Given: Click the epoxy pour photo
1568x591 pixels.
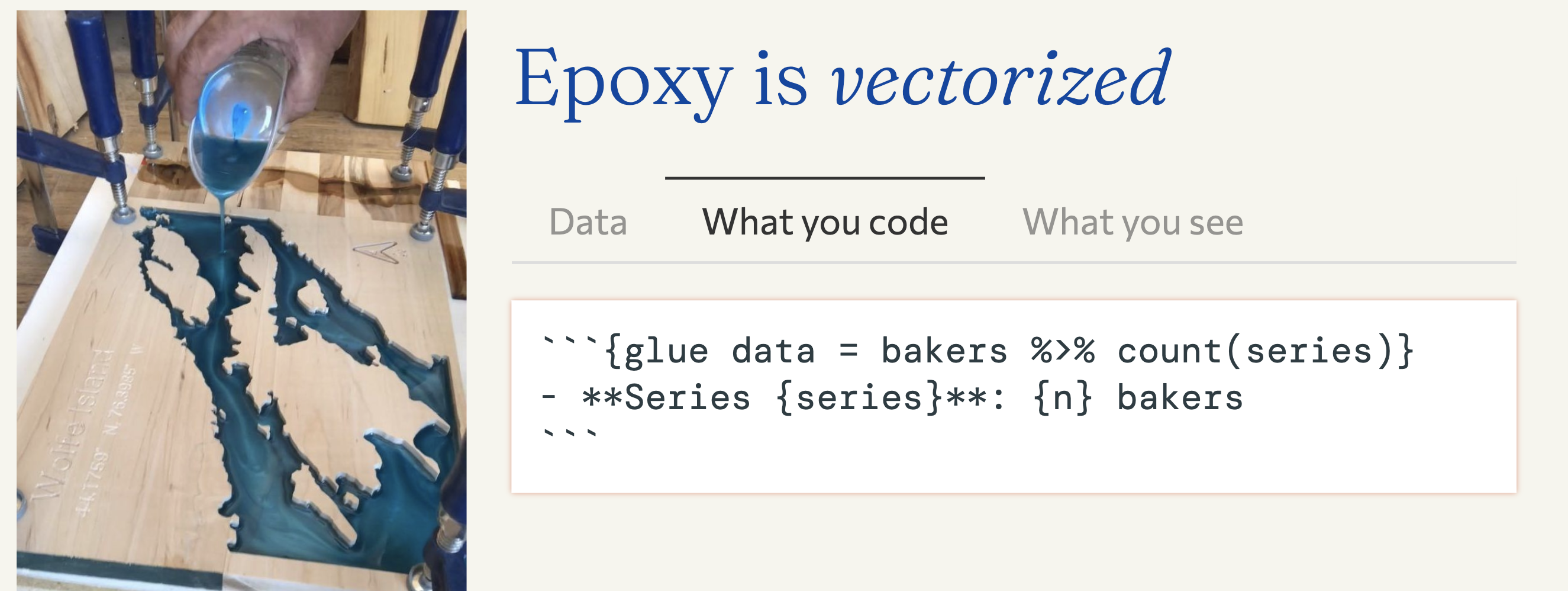Looking at the screenshot, I should coord(241,300).
